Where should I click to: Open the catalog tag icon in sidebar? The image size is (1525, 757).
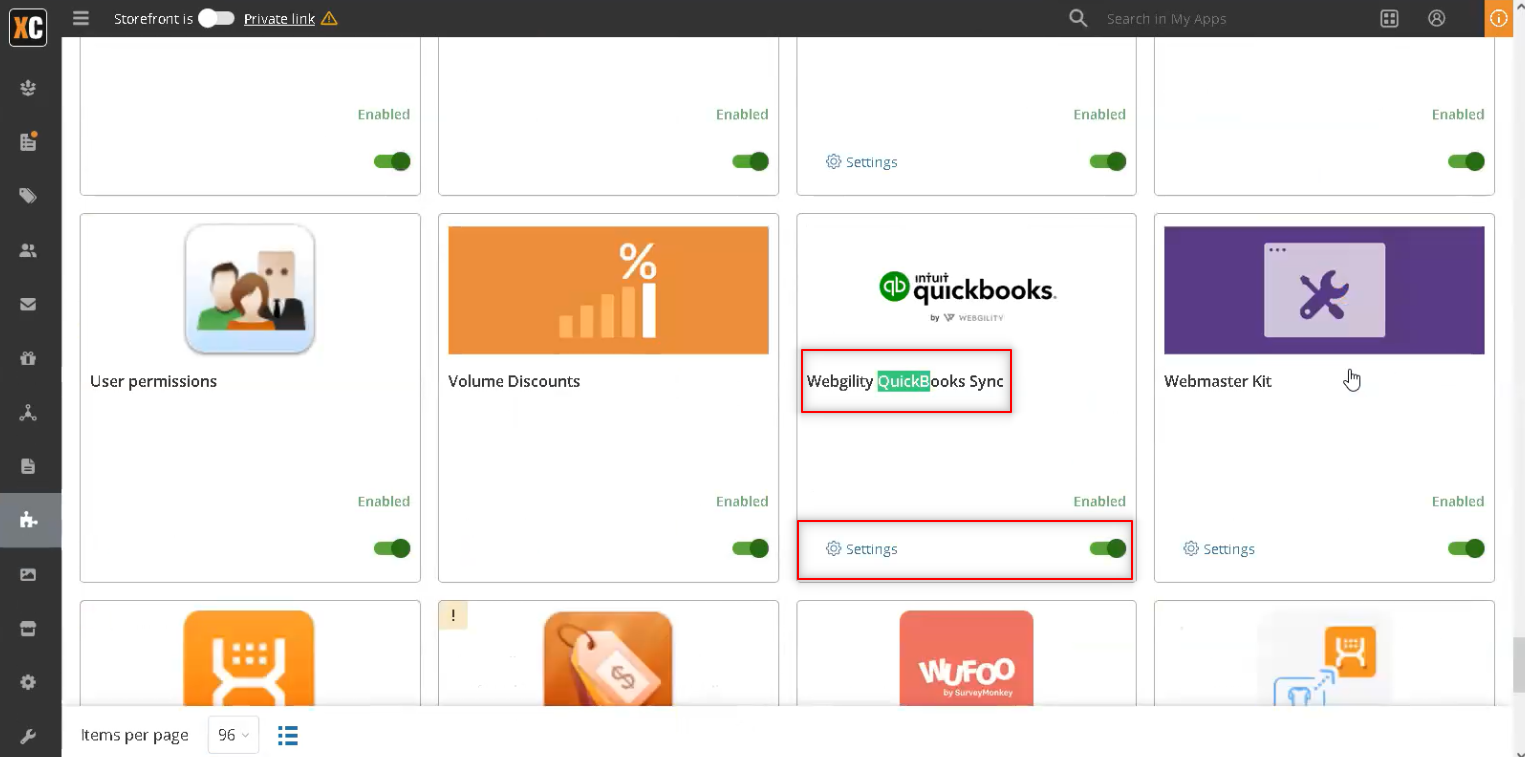point(28,196)
